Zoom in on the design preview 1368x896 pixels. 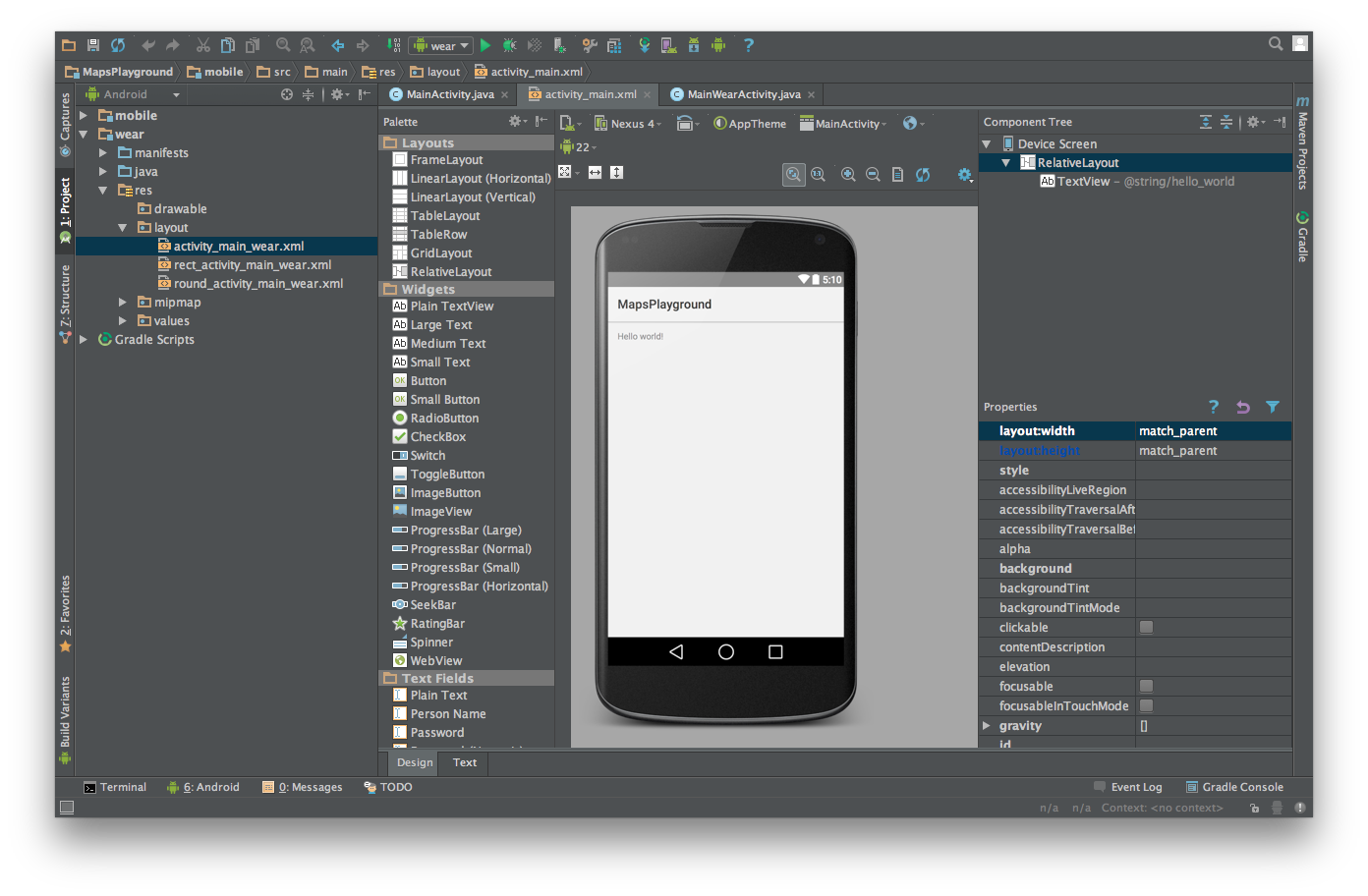tap(848, 175)
